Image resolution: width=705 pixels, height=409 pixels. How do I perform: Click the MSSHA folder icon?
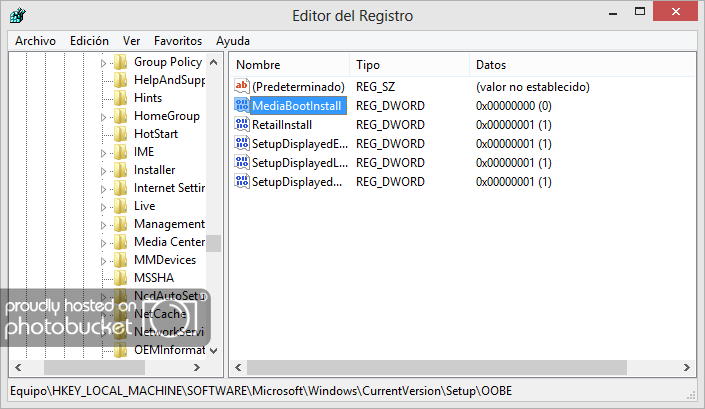tap(120, 278)
